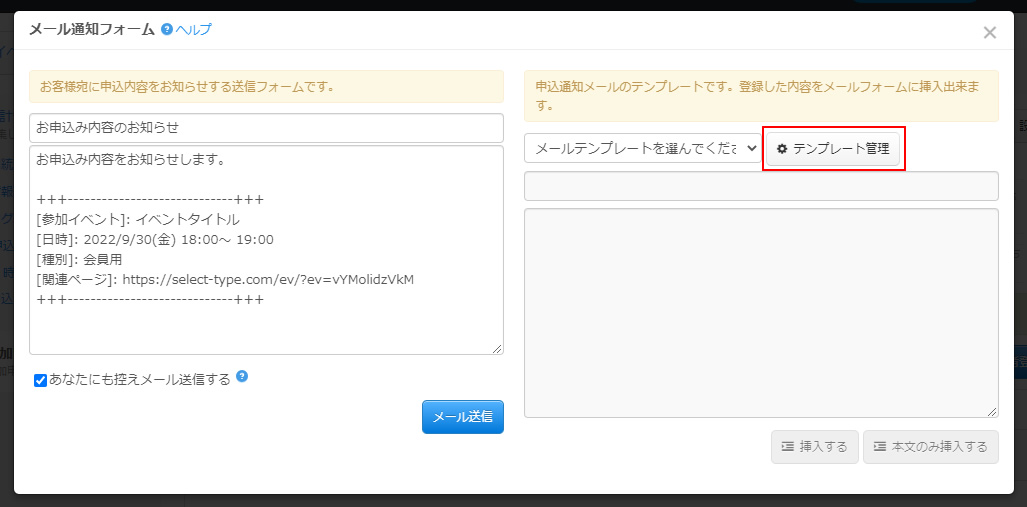Click the help icon next to 控えメール送信する
1027x507 pixels.
tap(242, 377)
